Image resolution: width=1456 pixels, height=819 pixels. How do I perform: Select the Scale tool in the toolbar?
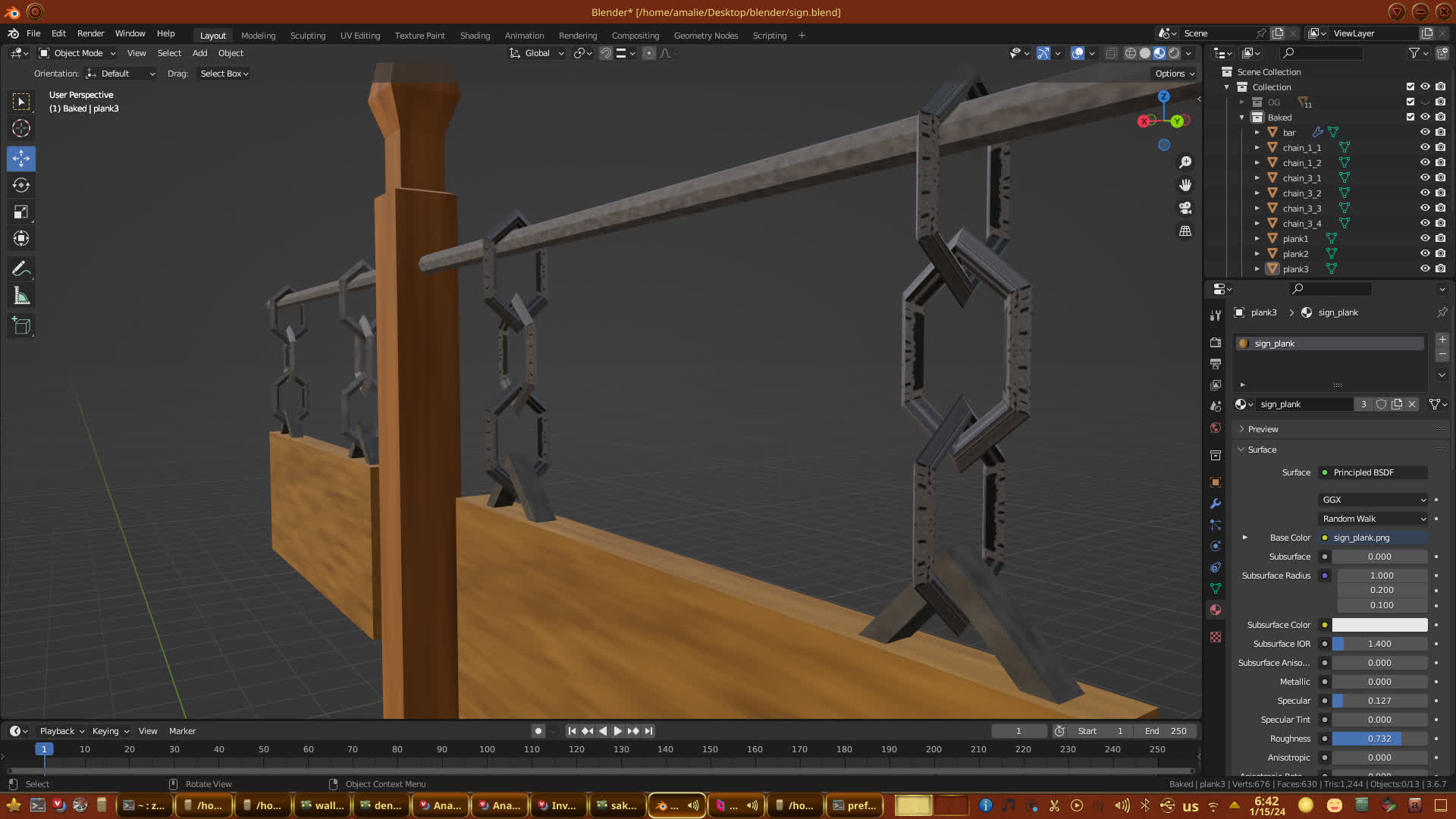click(21, 212)
